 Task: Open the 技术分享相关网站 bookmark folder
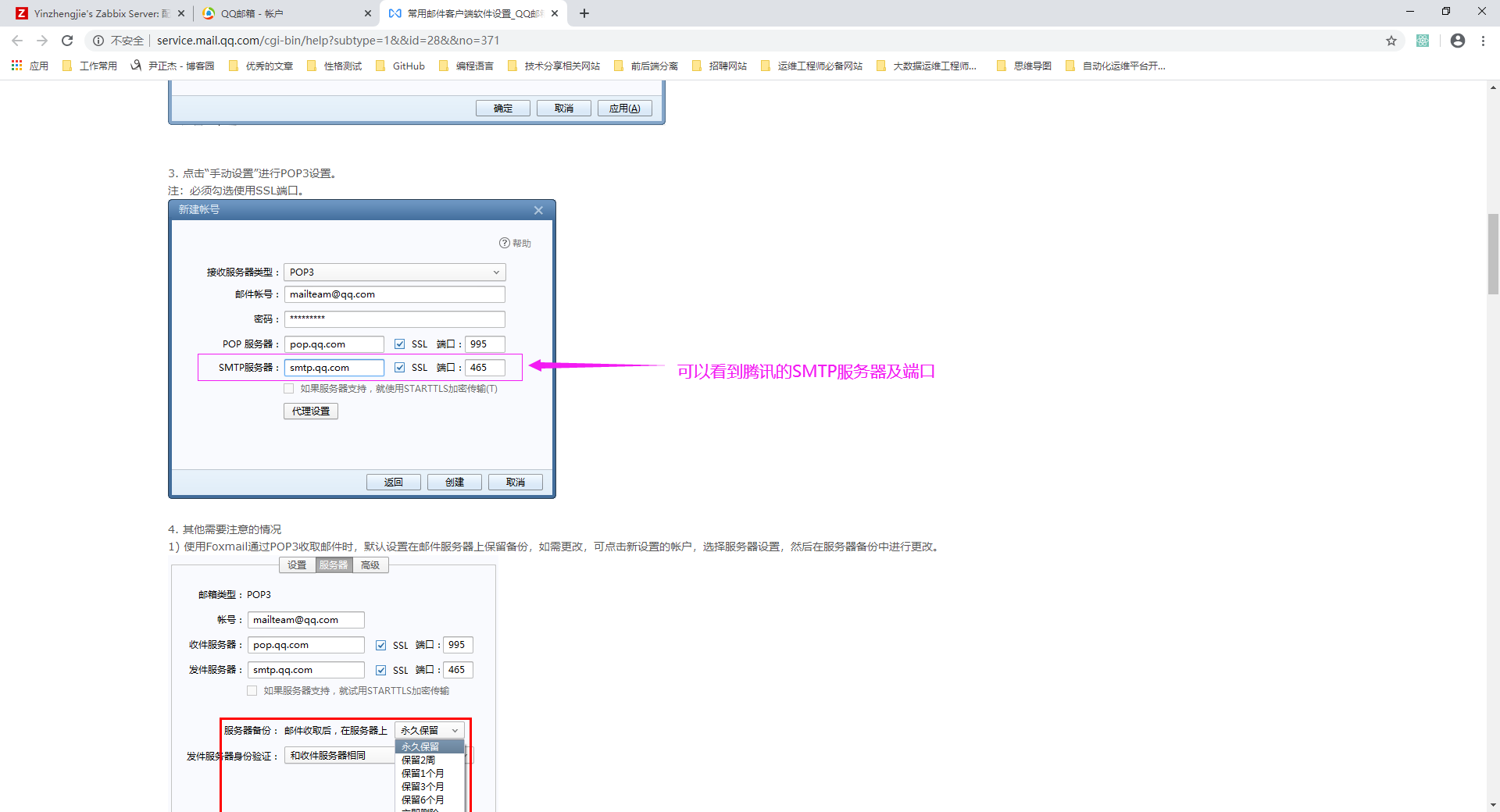[554, 66]
